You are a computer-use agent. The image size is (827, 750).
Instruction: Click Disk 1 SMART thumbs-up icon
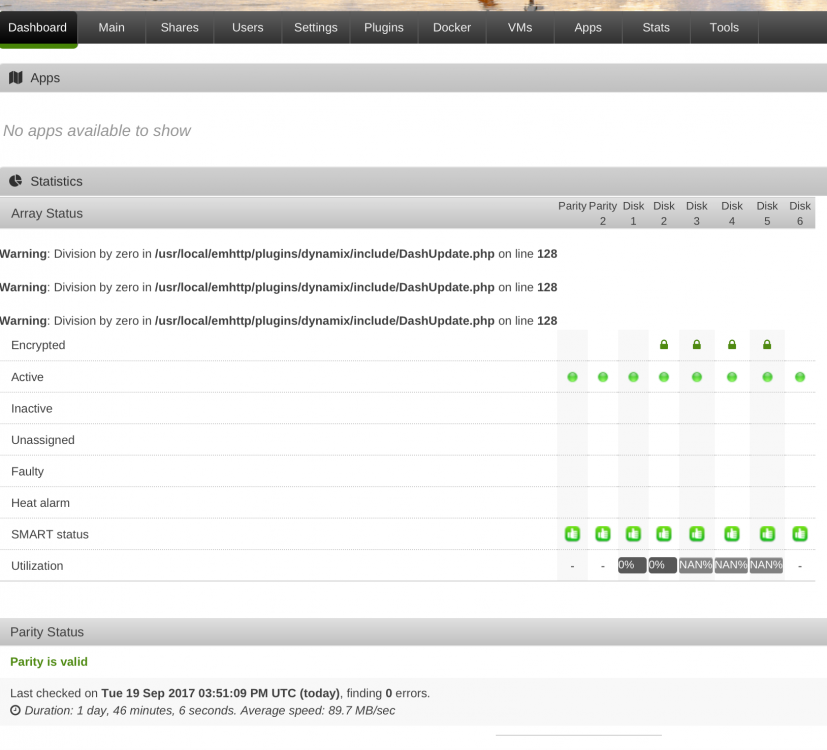tap(633, 534)
